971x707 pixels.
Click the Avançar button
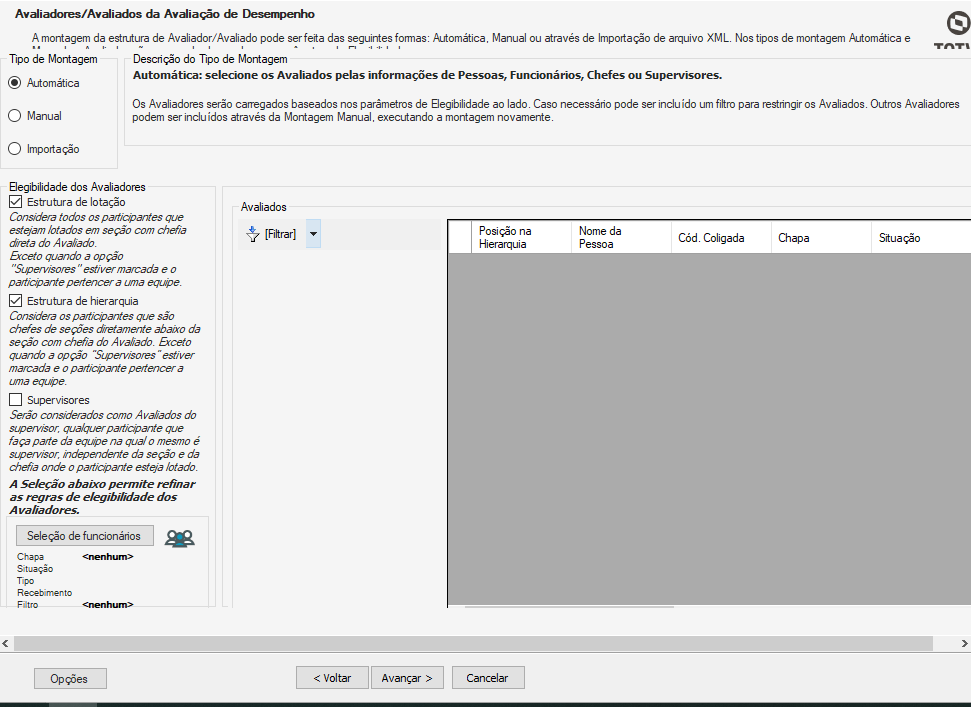coord(407,678)
